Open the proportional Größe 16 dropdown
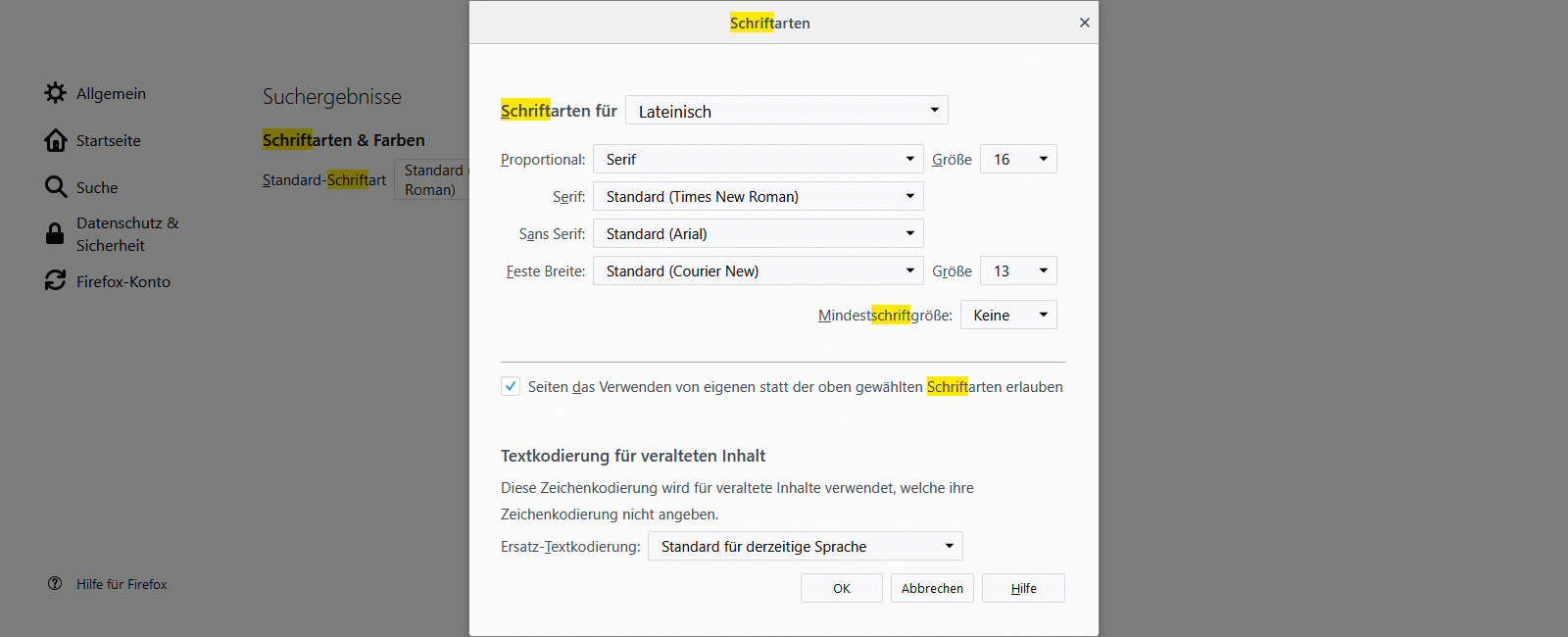Screen dimensions: 1568x637 click(x=1018, y=160)
